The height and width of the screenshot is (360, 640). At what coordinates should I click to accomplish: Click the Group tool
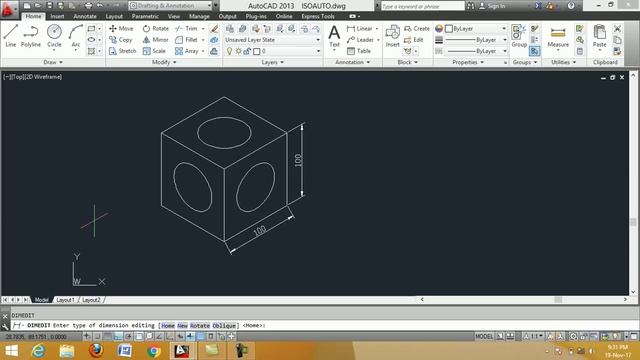pyautogui.click(x=519, y=36)
